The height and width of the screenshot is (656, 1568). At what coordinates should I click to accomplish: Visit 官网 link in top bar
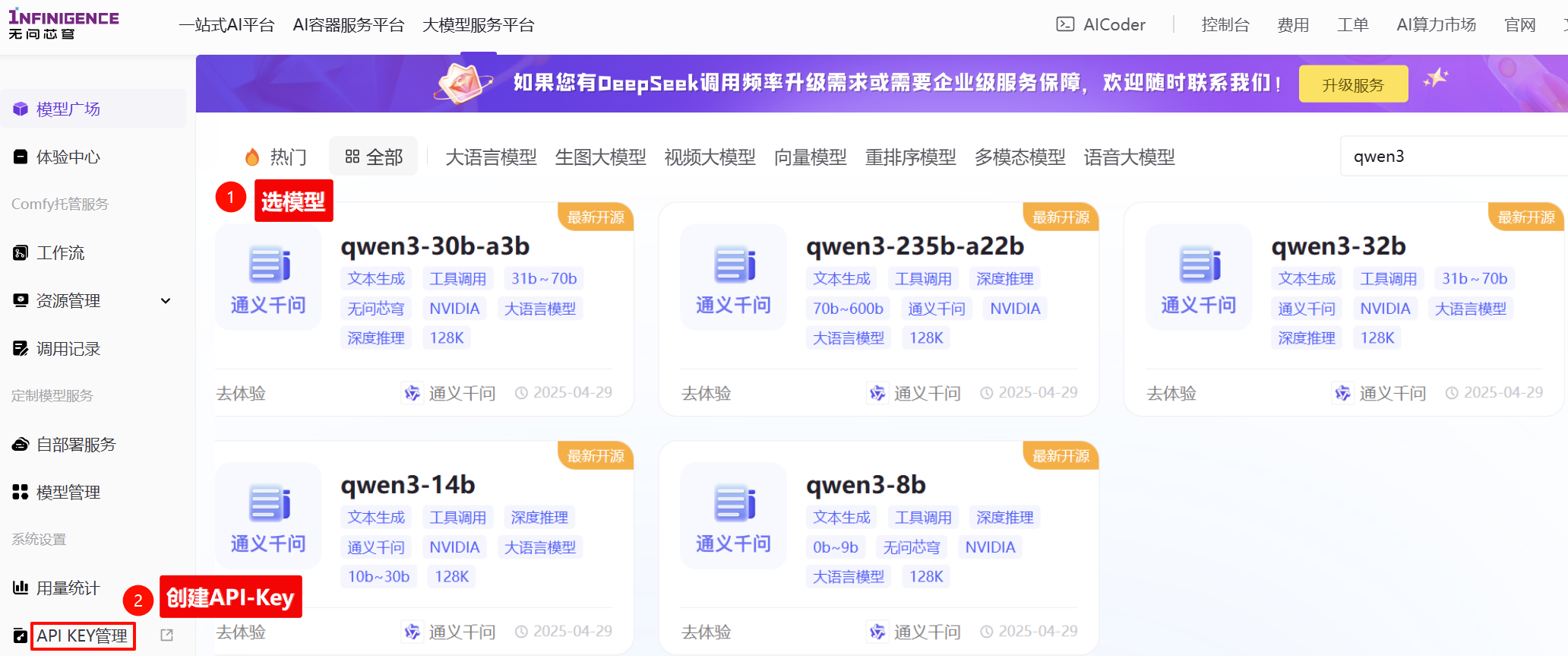point(1519,25)
